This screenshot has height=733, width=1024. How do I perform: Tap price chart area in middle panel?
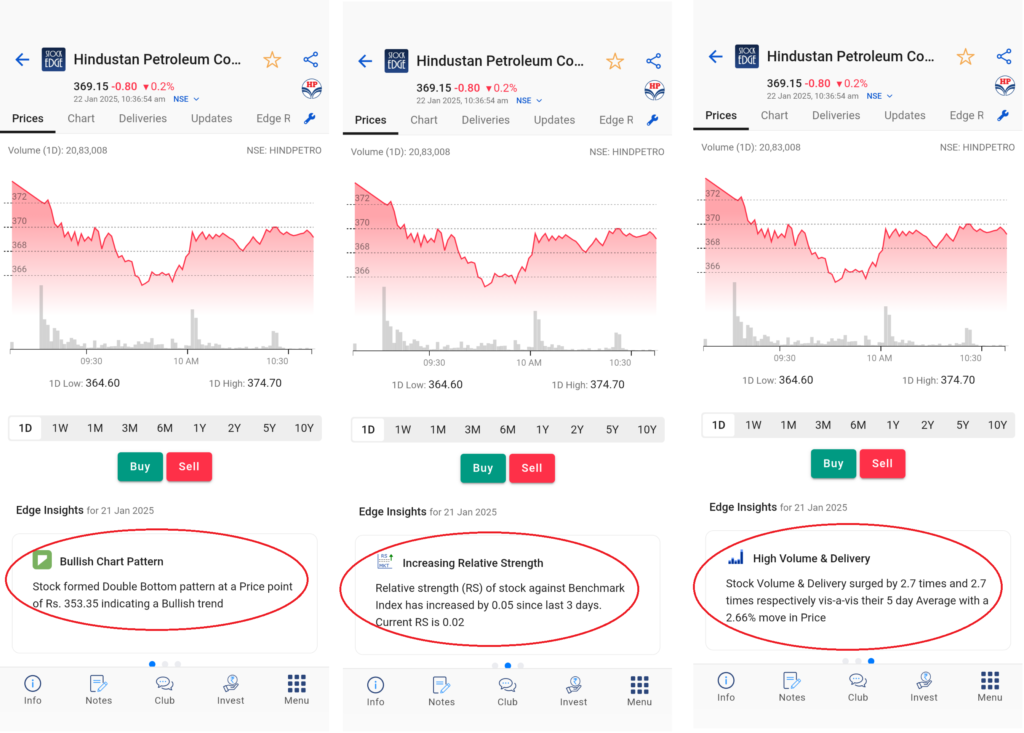505,266
